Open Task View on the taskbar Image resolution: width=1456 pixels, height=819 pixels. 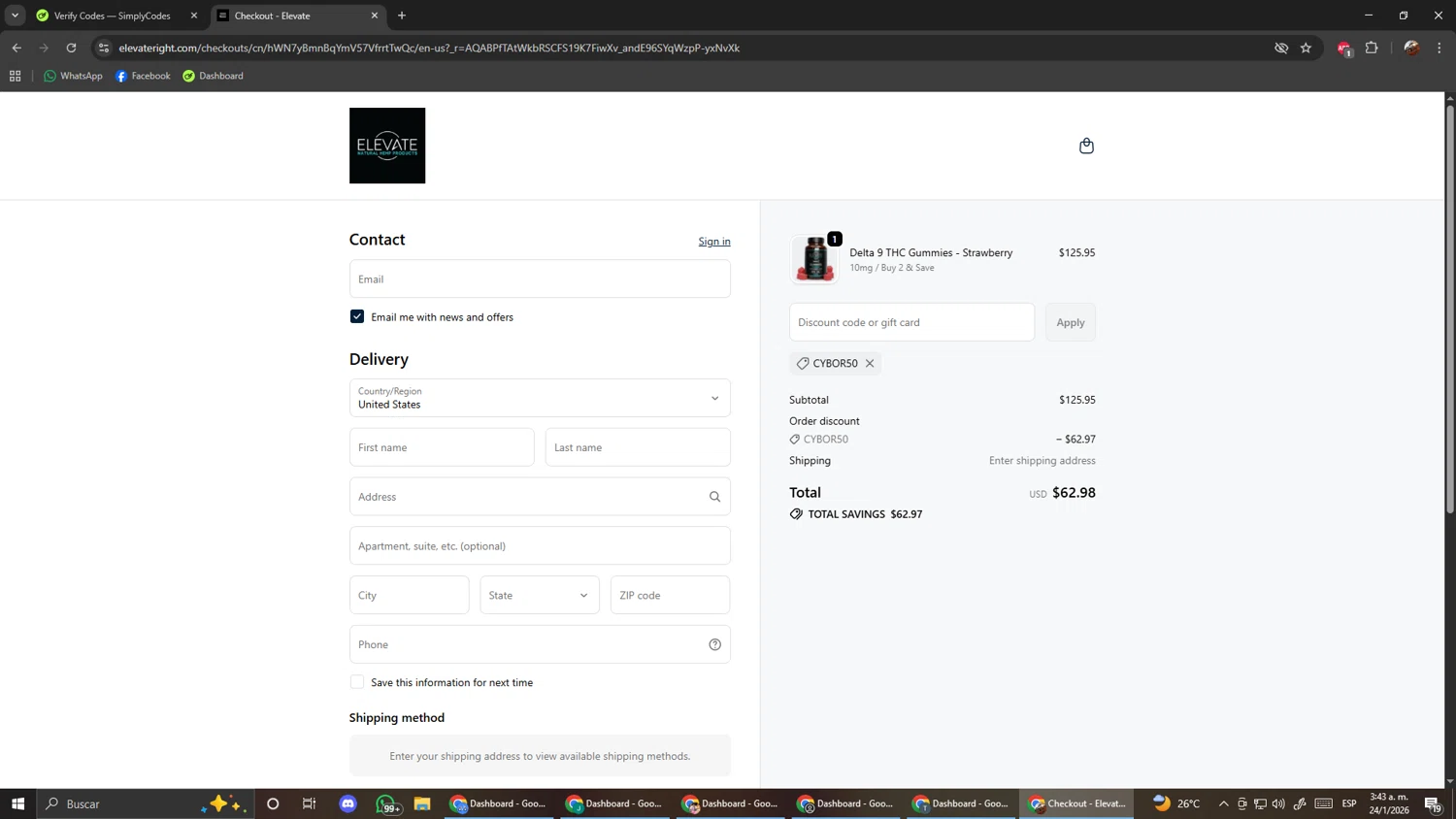point(310,803)
